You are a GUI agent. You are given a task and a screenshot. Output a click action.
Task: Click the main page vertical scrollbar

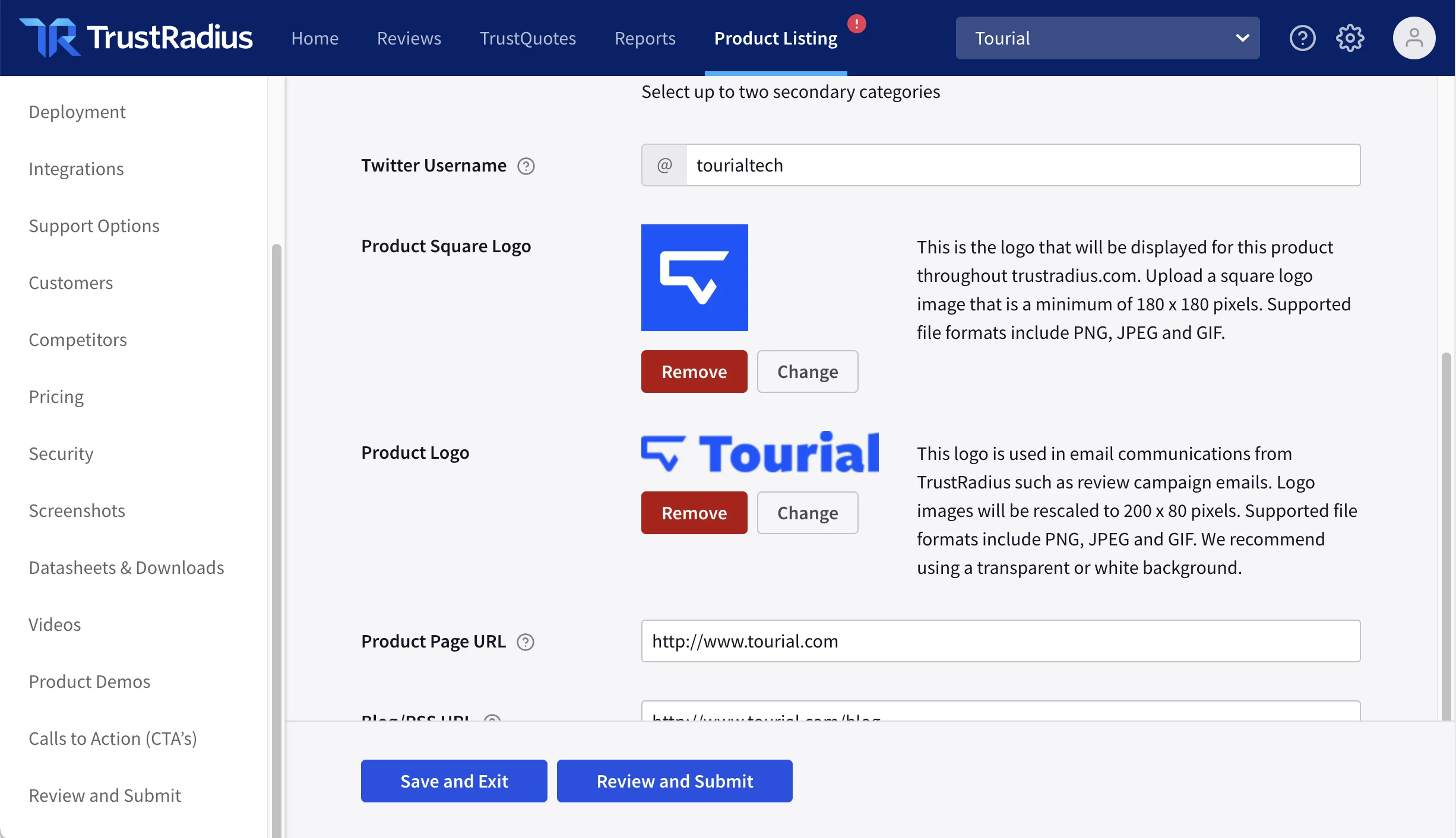pyautogui.click(x=1446, y=537)
